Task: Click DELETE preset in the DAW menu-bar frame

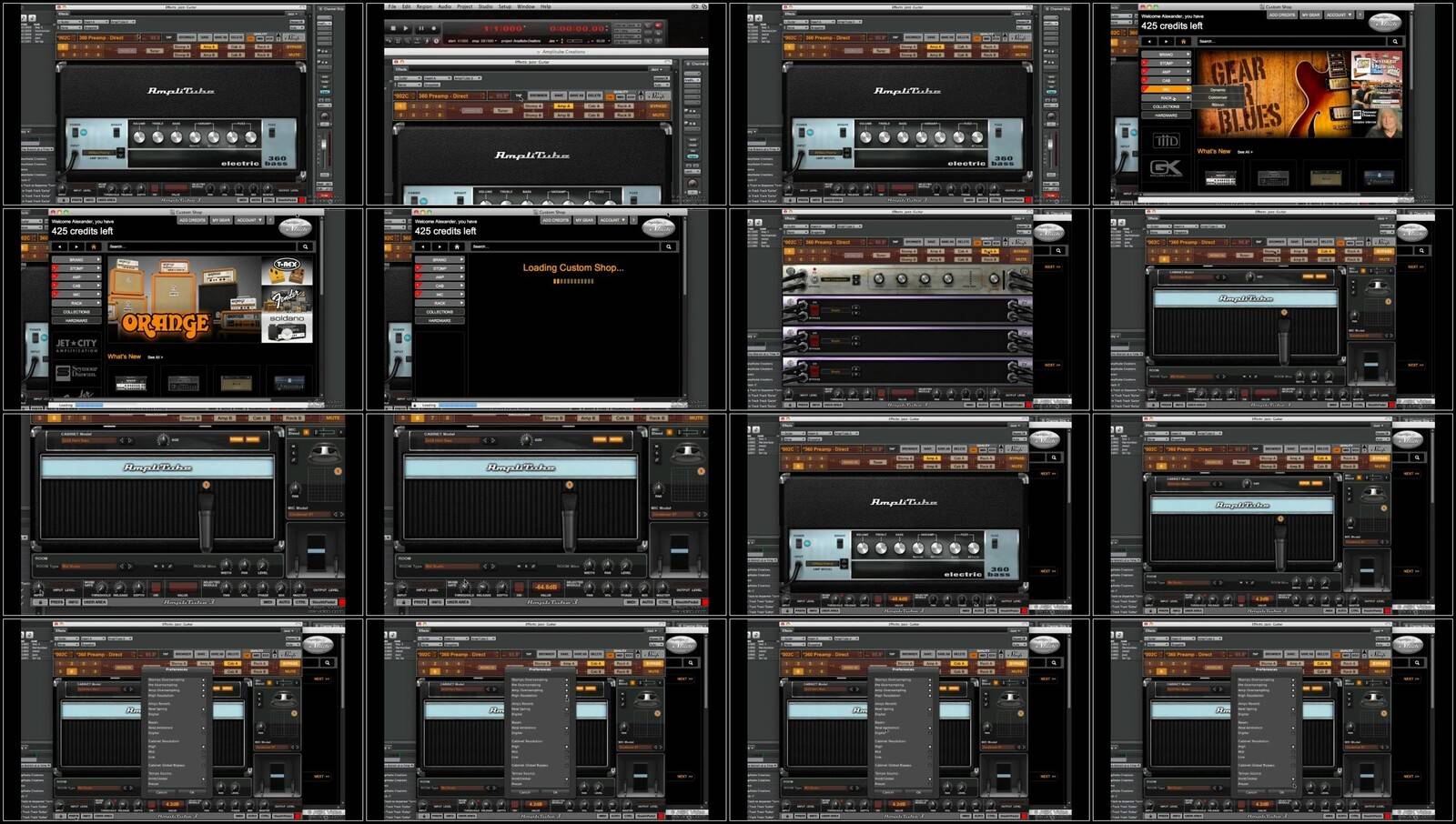Action: 594,95
